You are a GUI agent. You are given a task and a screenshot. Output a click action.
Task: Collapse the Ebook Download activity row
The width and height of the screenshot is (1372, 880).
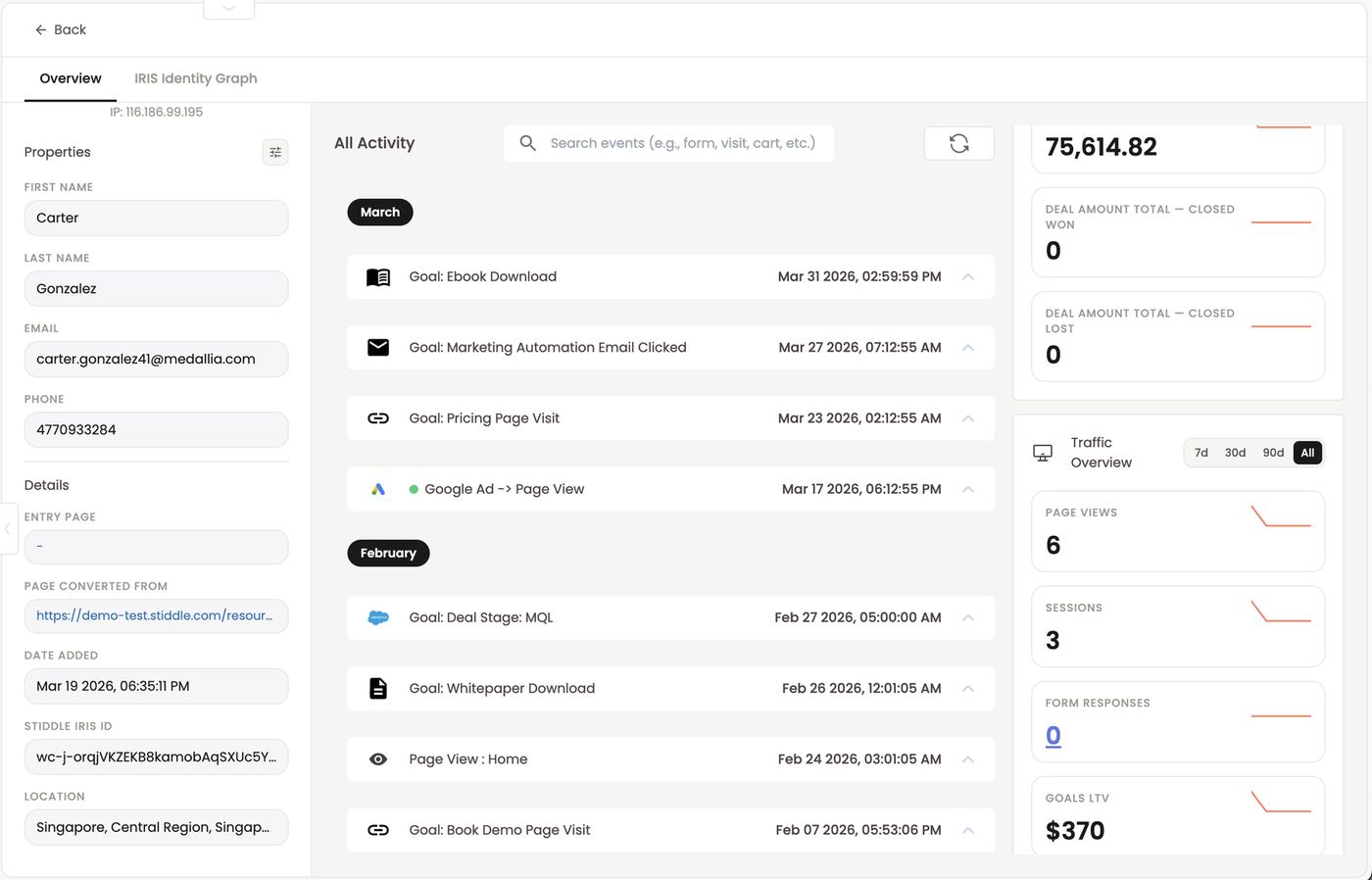click(968, 277)
